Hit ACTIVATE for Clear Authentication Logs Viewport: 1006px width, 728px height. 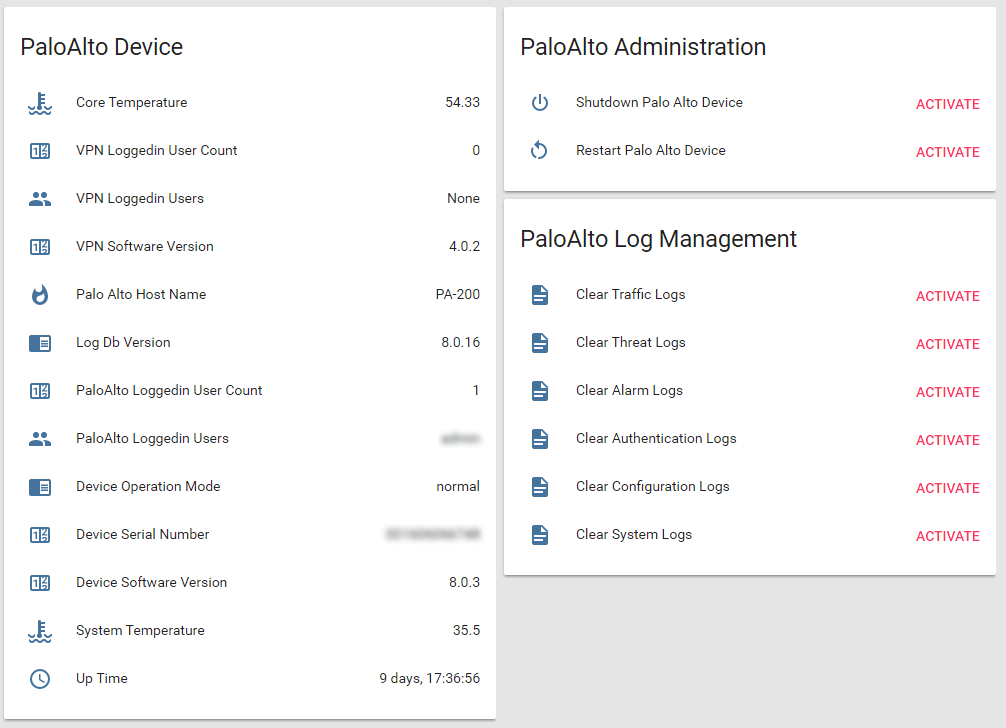coord(947,440)
